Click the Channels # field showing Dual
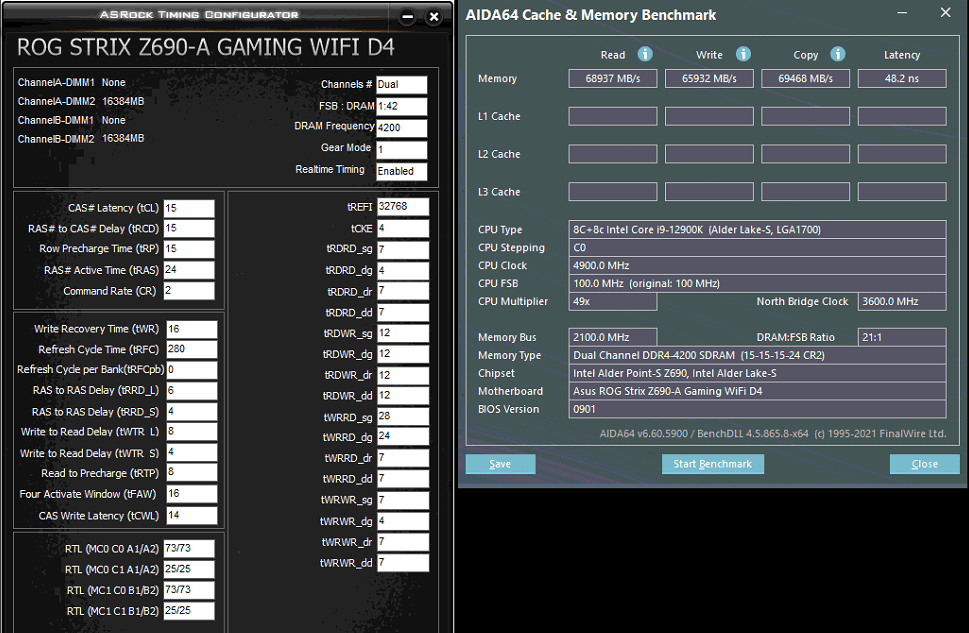 (x=402, y=85)
